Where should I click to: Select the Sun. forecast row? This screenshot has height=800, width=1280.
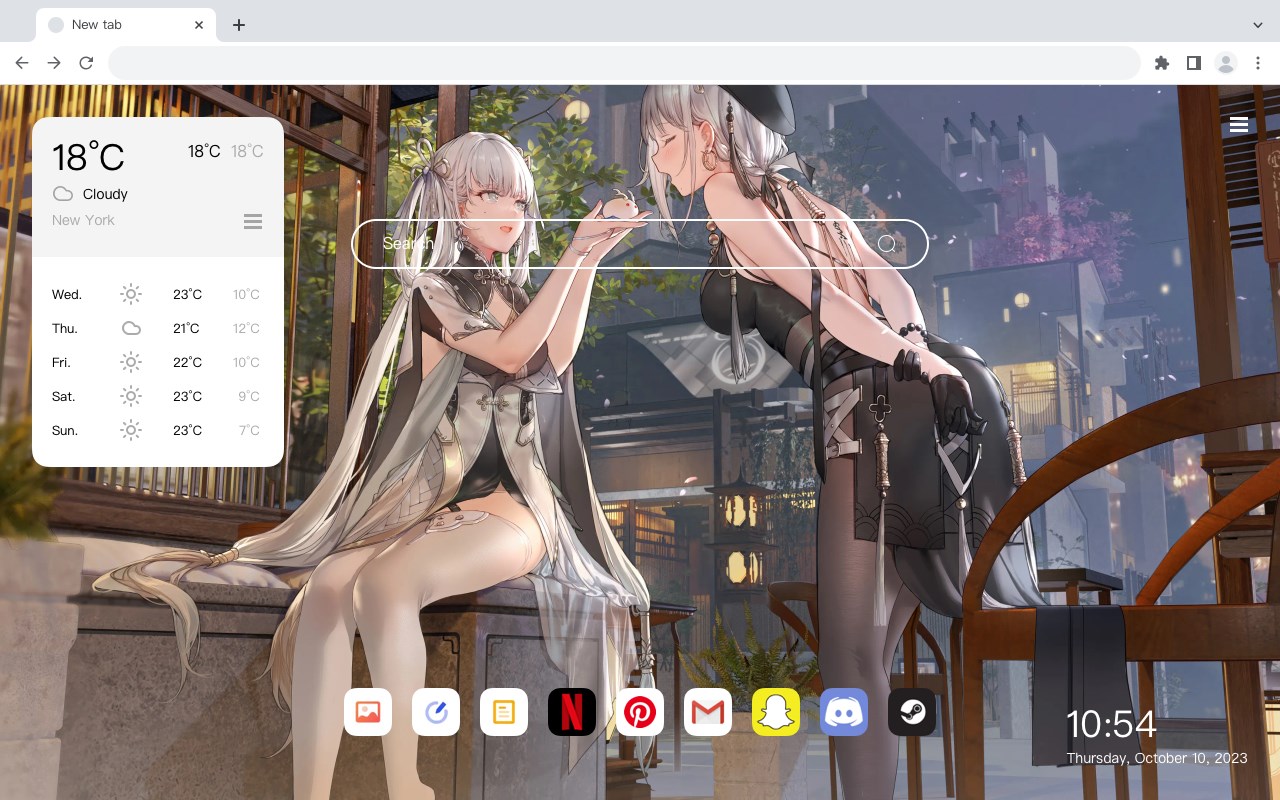click(157, 430)
